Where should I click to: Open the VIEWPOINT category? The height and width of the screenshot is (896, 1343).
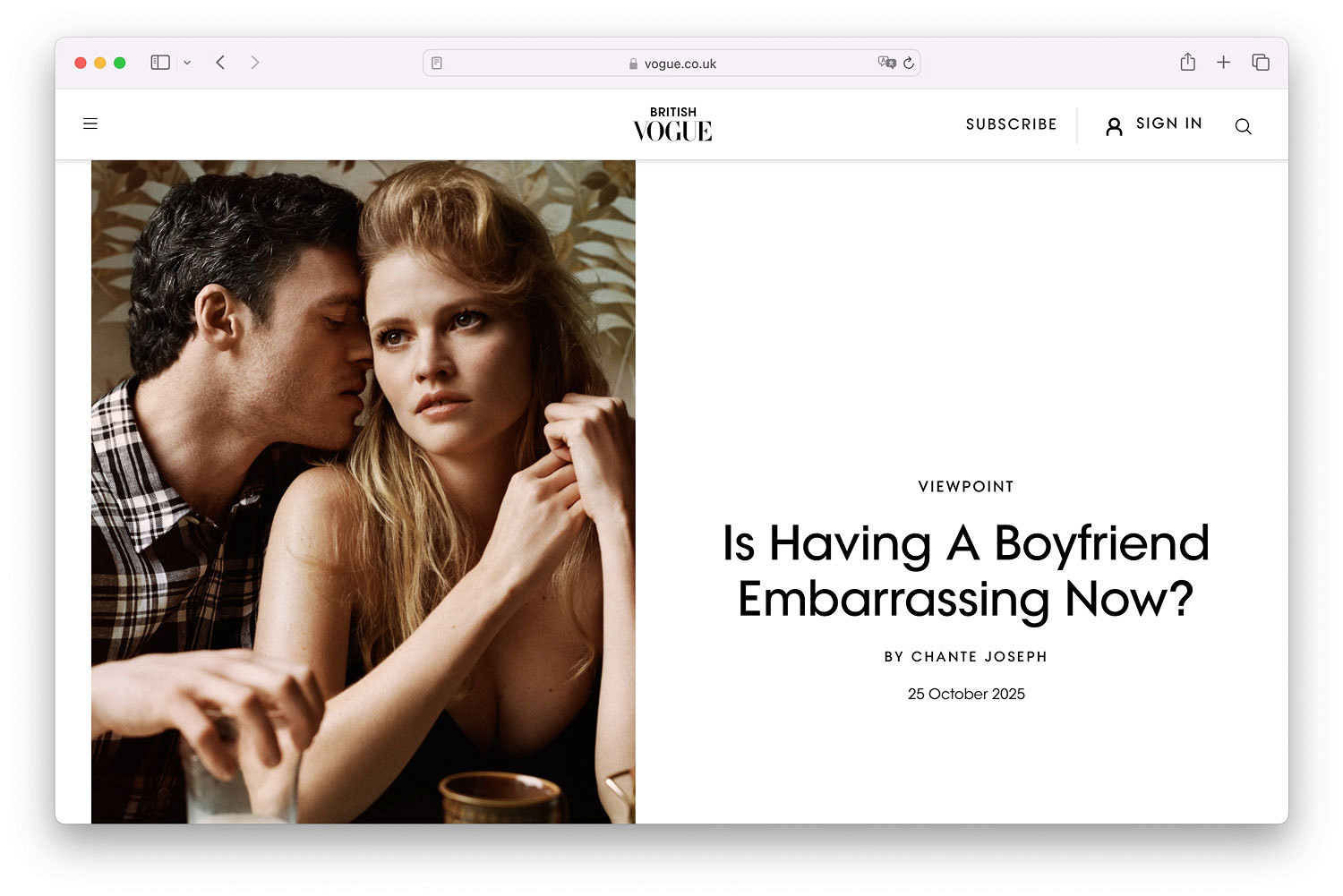[x=965, y=486]
